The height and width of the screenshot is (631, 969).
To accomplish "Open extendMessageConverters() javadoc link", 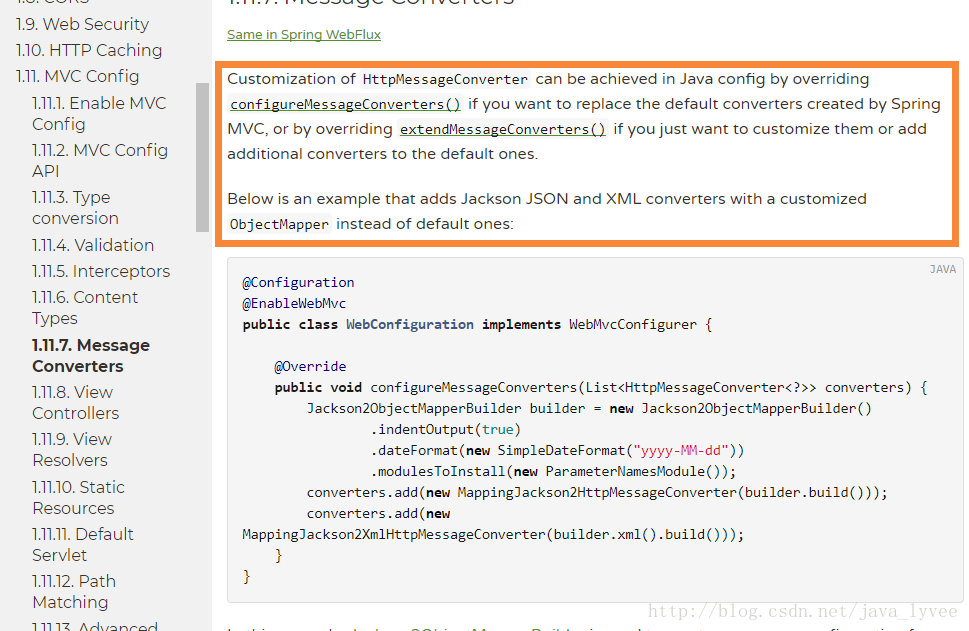I will tap(502, 129).
